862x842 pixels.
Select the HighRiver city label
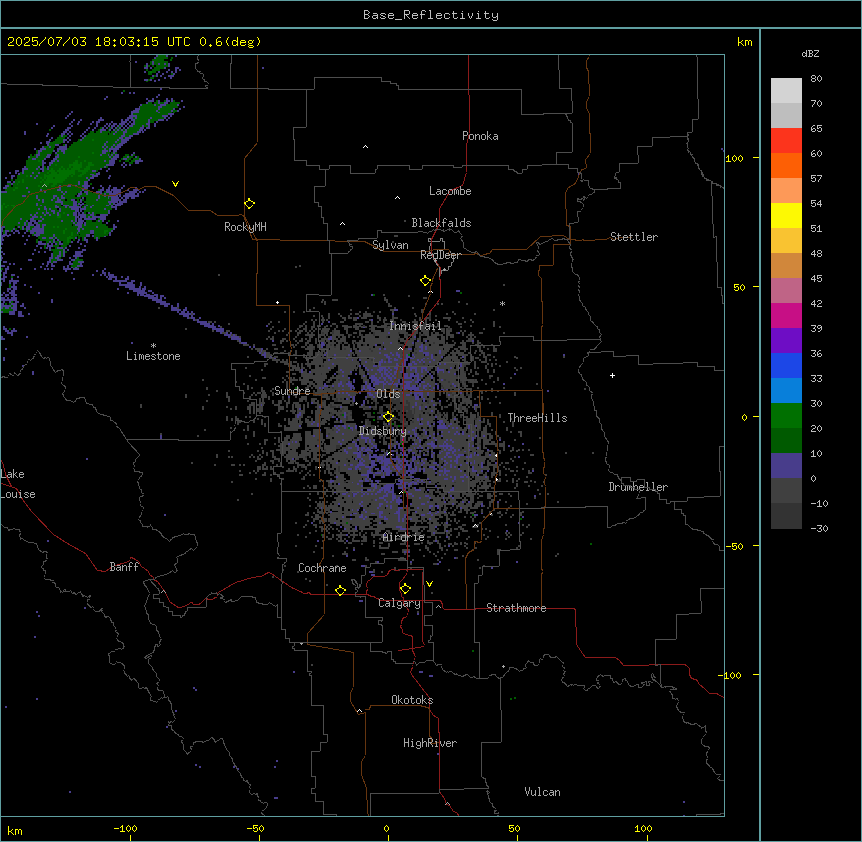point(430,743)
